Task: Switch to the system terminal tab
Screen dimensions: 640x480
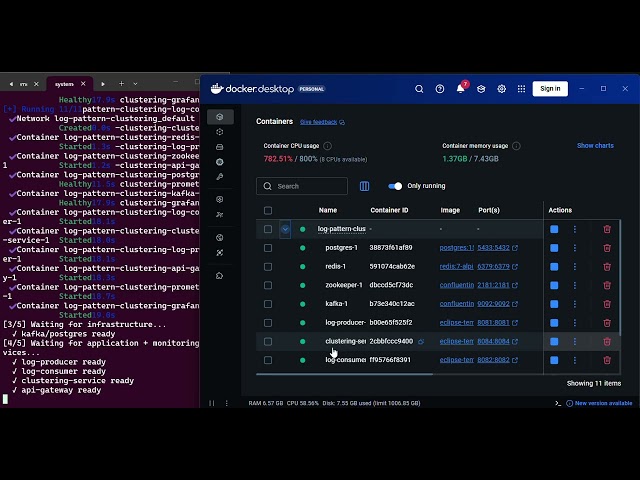Action: [64, 84]
